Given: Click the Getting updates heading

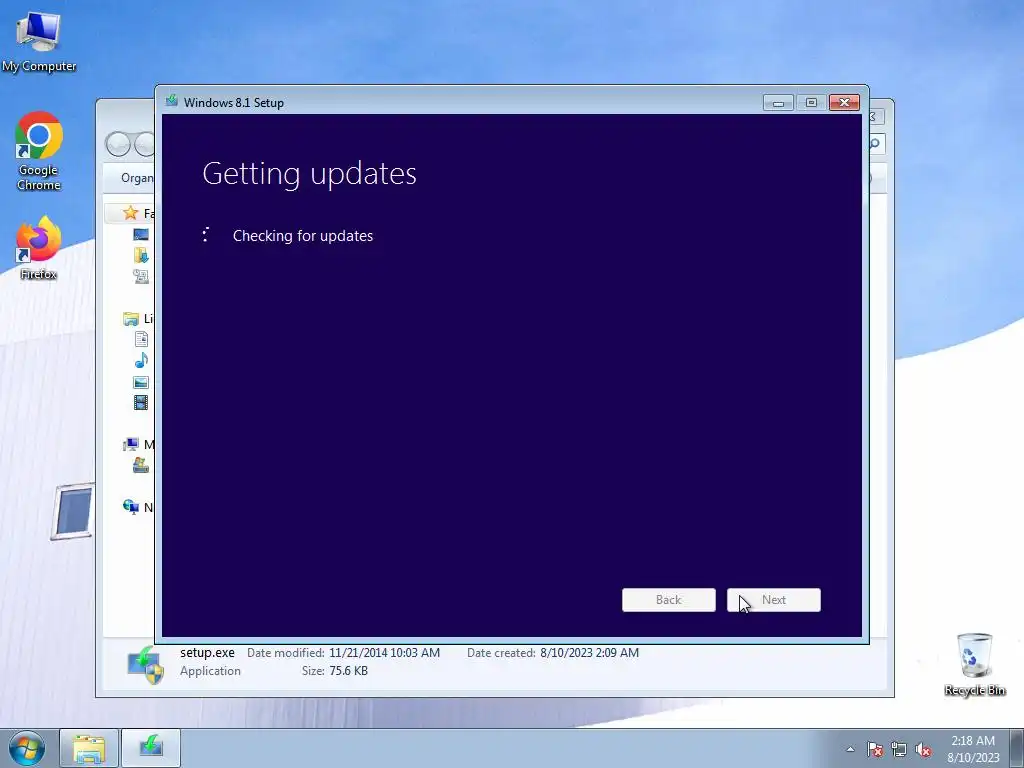Looking at the screenshot, I should 310,174.
